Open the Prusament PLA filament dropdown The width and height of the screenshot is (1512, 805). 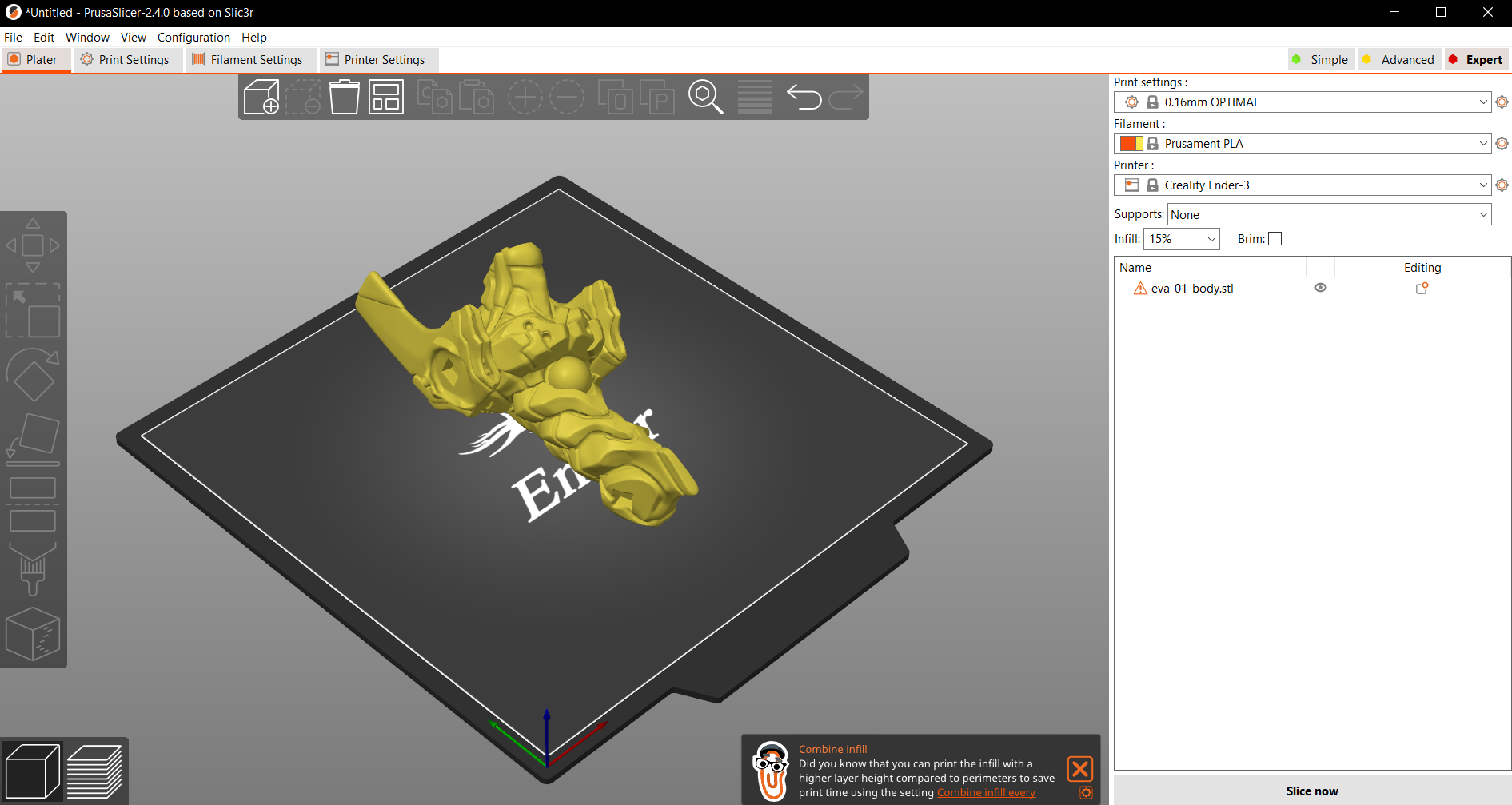1303,144
